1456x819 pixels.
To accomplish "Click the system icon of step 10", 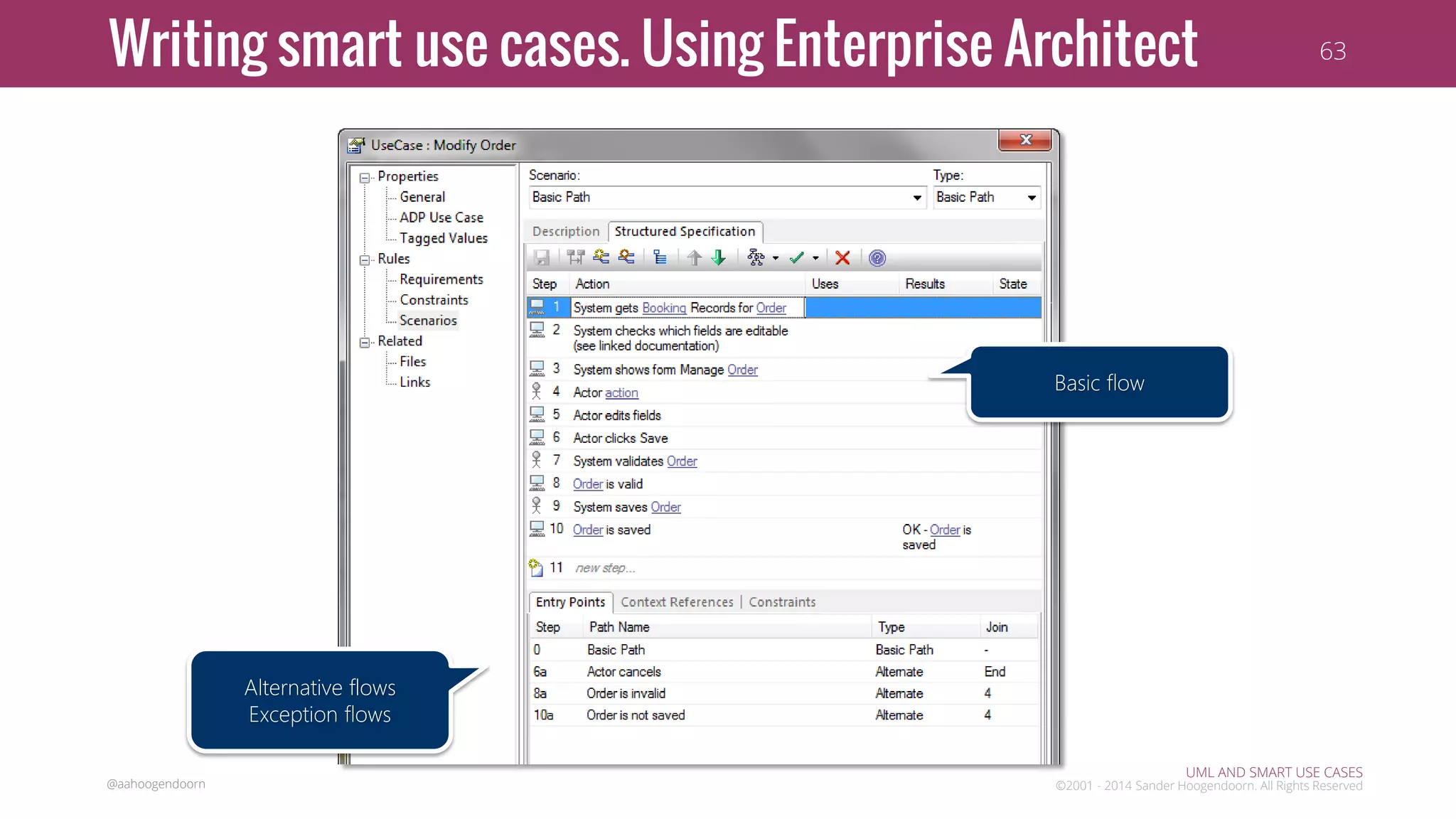I will point(537,529).
